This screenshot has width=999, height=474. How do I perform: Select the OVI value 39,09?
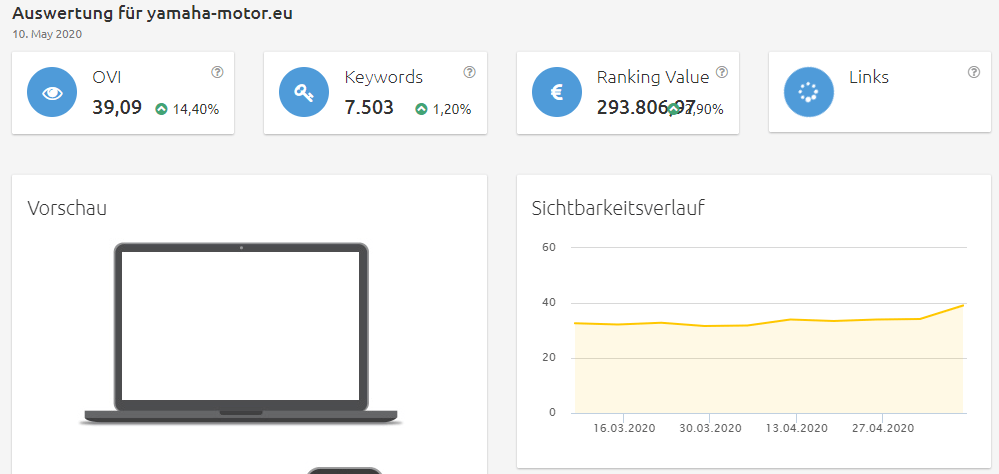117,108
